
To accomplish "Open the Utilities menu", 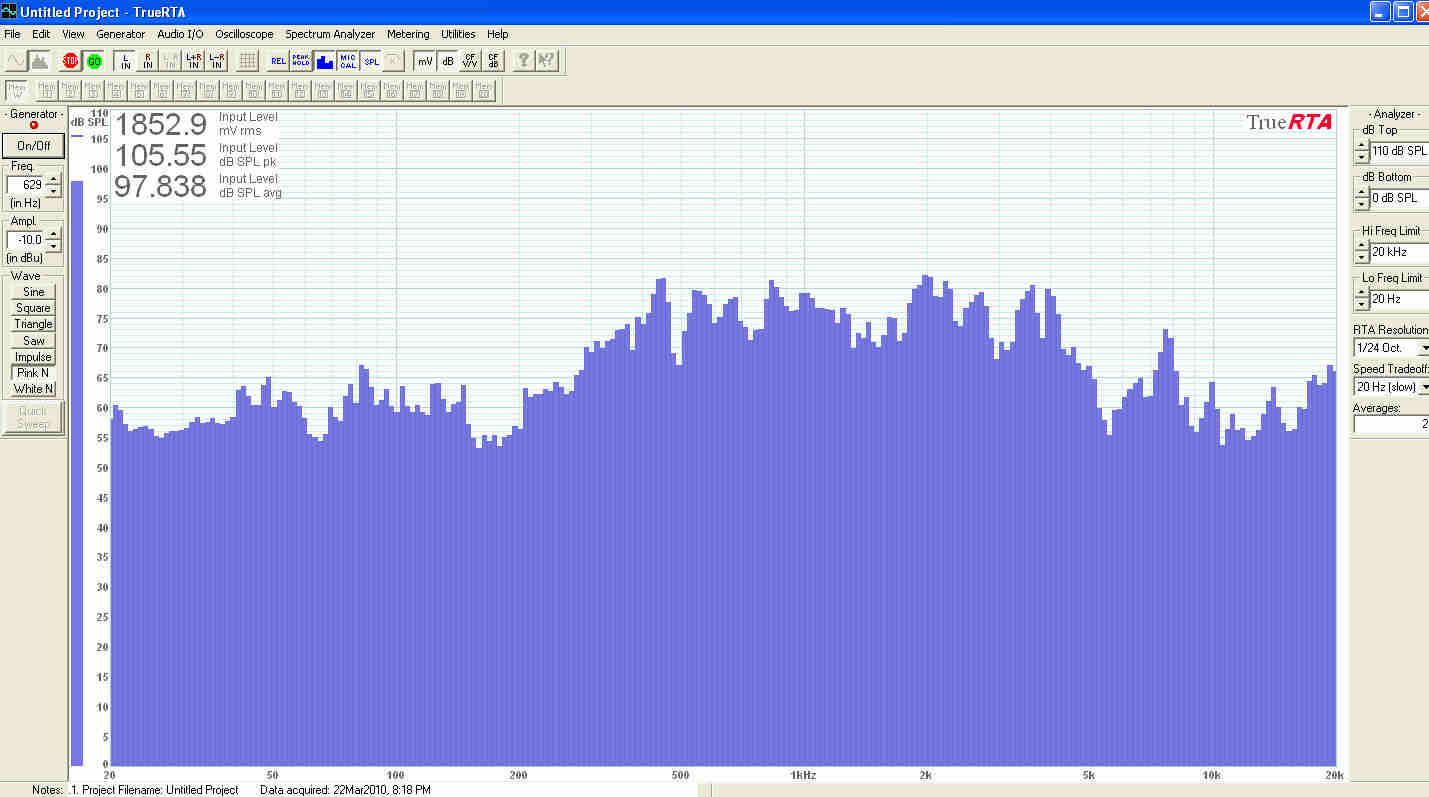I will click(458, 34).
